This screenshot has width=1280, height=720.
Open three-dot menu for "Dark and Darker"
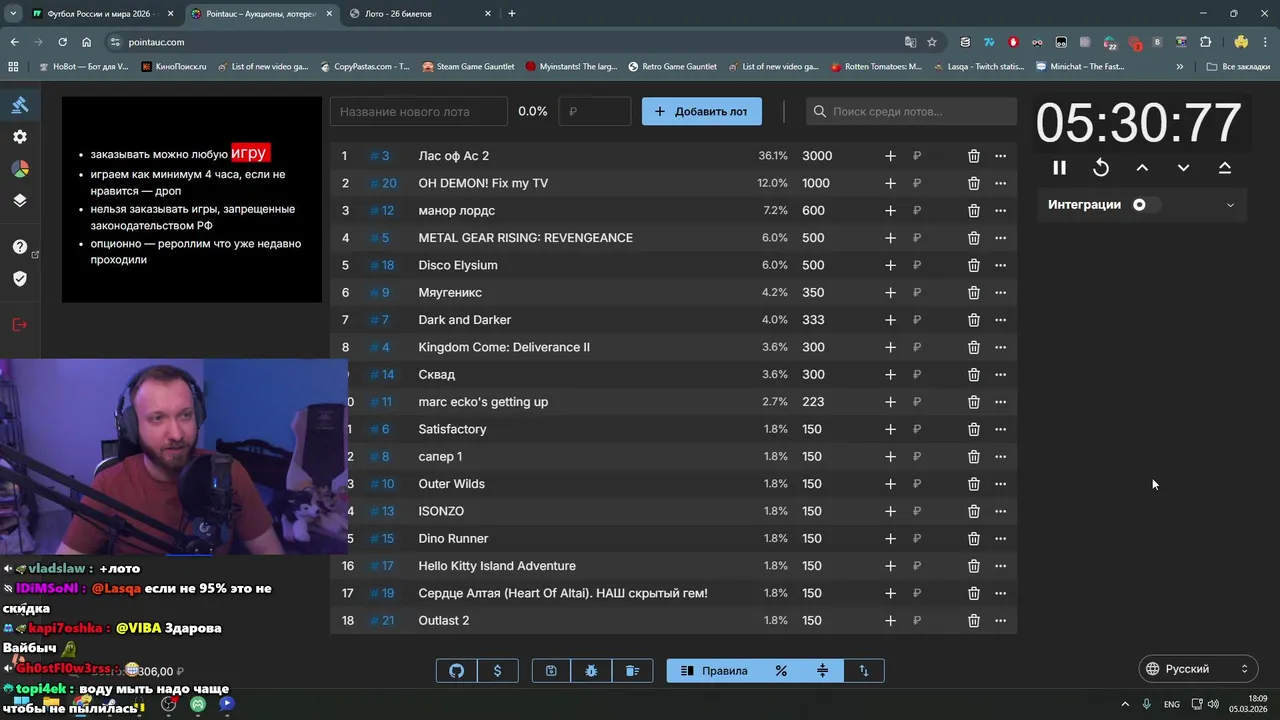pos(1000,320)
